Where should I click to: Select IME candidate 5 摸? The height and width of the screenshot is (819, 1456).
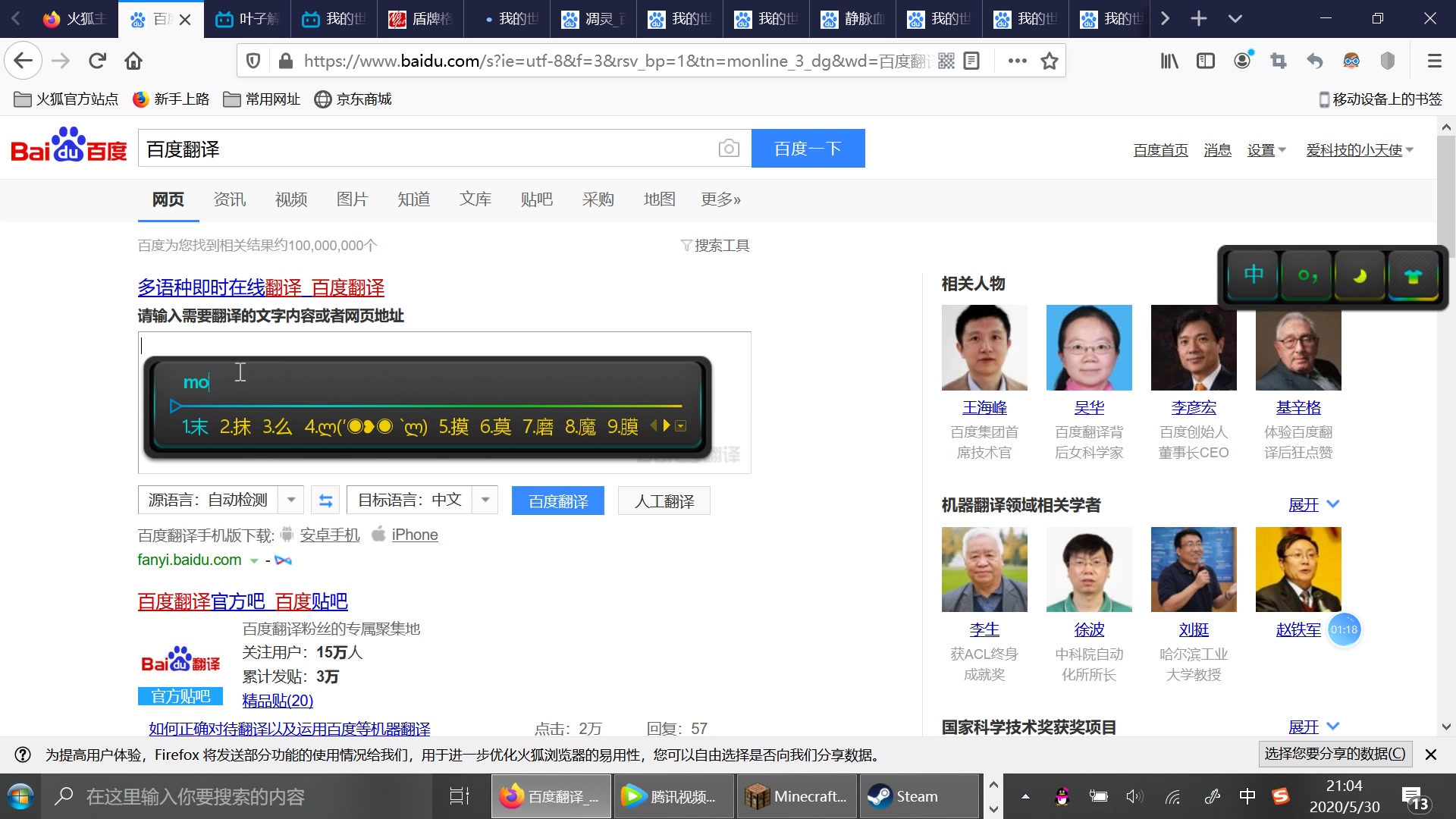[x=453, y=426]
